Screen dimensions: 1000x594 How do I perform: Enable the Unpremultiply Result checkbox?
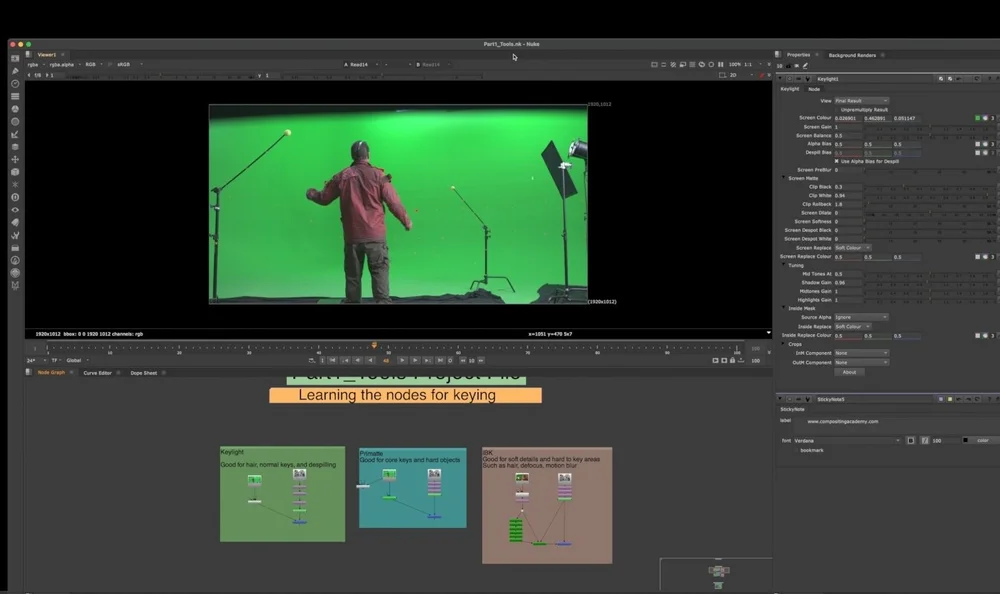pyautogui.click(x=837, y=110)
